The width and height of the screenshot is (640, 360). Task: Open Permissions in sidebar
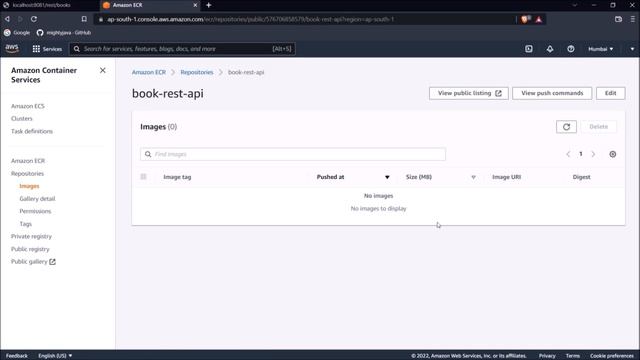point(35,211)
